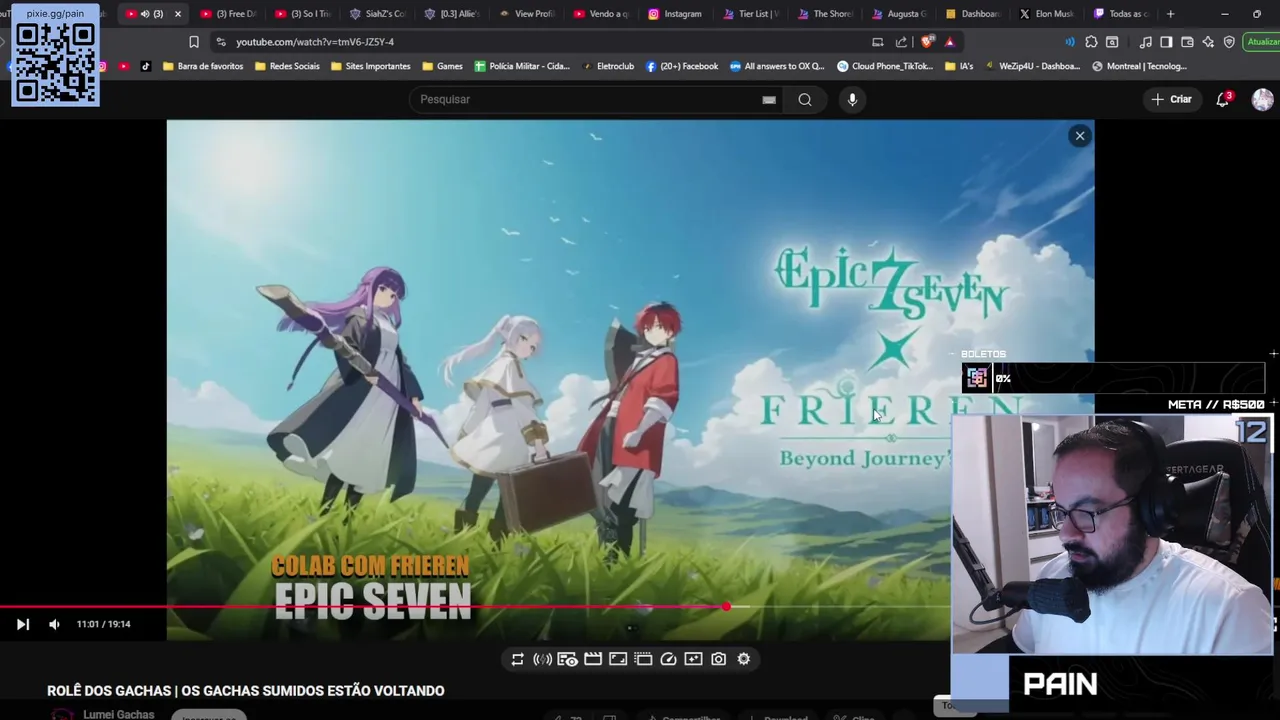Switch to the Vendo a q YouTube tab
The image size is (1280, 720).
coord(601,14)
